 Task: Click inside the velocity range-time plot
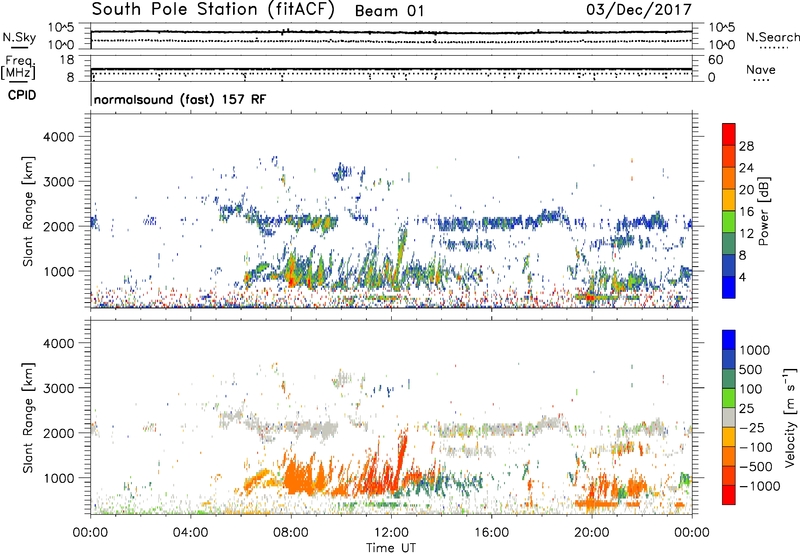click(391, 417)
